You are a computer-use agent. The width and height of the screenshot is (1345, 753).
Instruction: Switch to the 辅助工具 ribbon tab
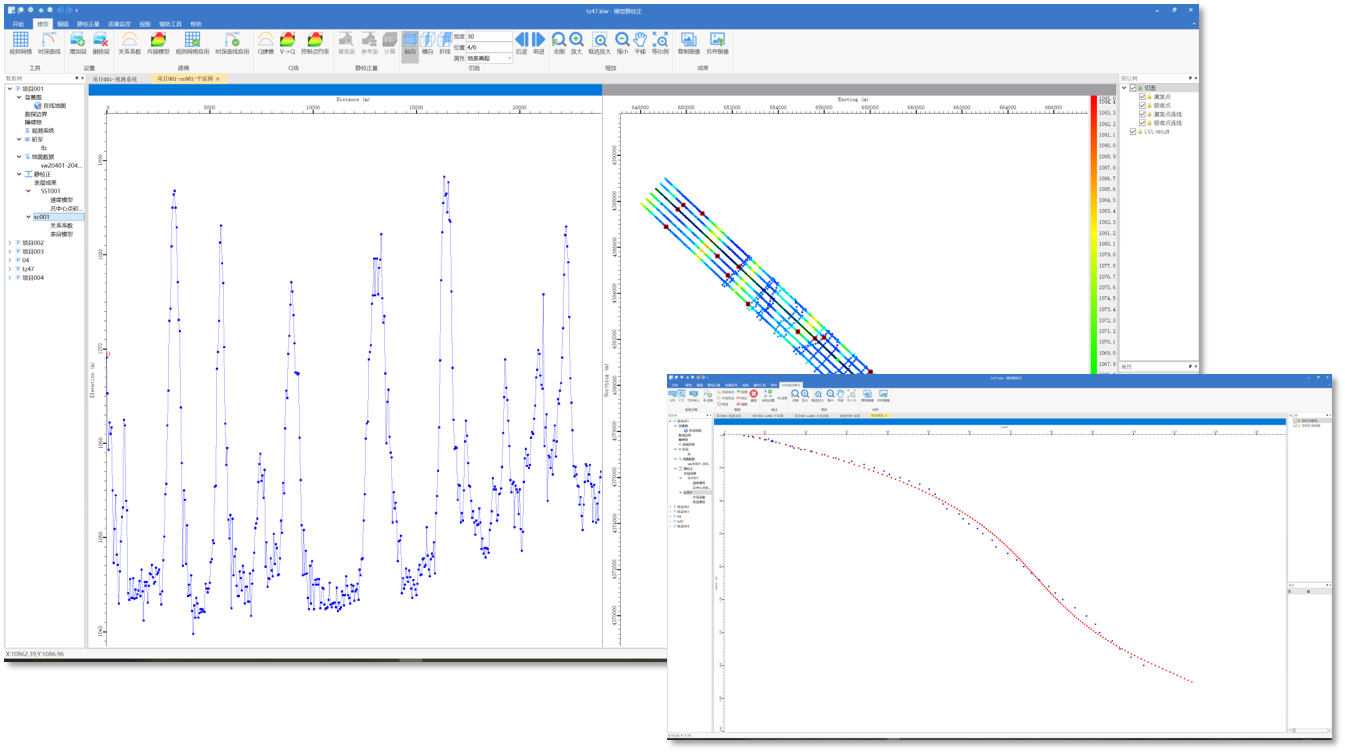(x=170, y=23)
